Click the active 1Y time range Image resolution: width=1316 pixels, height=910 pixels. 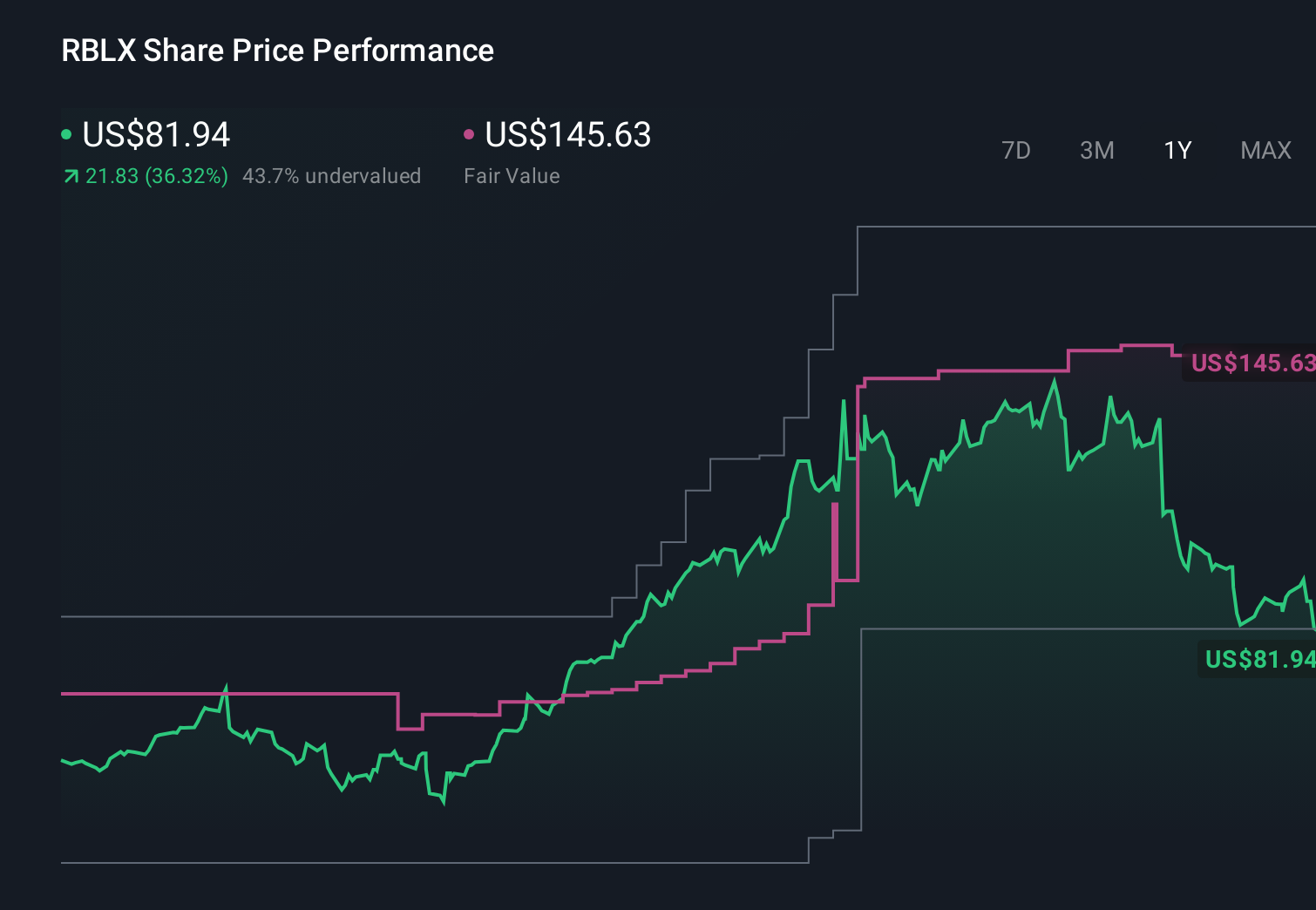tap(1177, 150)
